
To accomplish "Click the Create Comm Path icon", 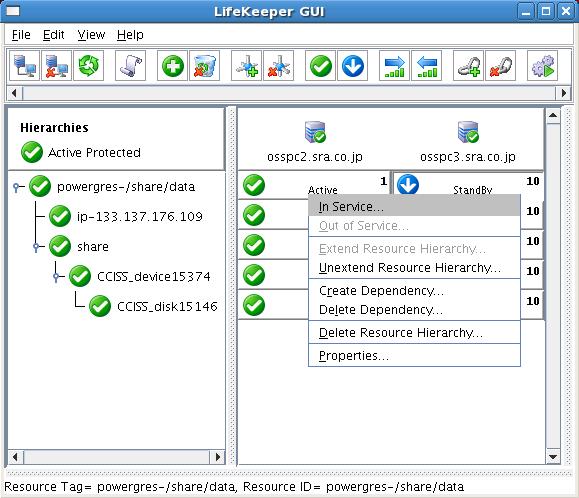I will click(246, 66).
